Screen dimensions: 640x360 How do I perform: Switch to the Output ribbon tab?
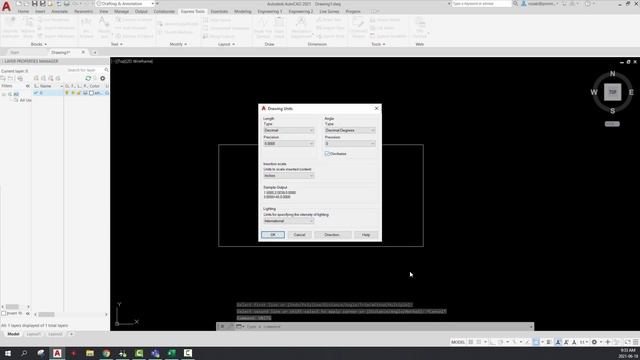(141, 11)
